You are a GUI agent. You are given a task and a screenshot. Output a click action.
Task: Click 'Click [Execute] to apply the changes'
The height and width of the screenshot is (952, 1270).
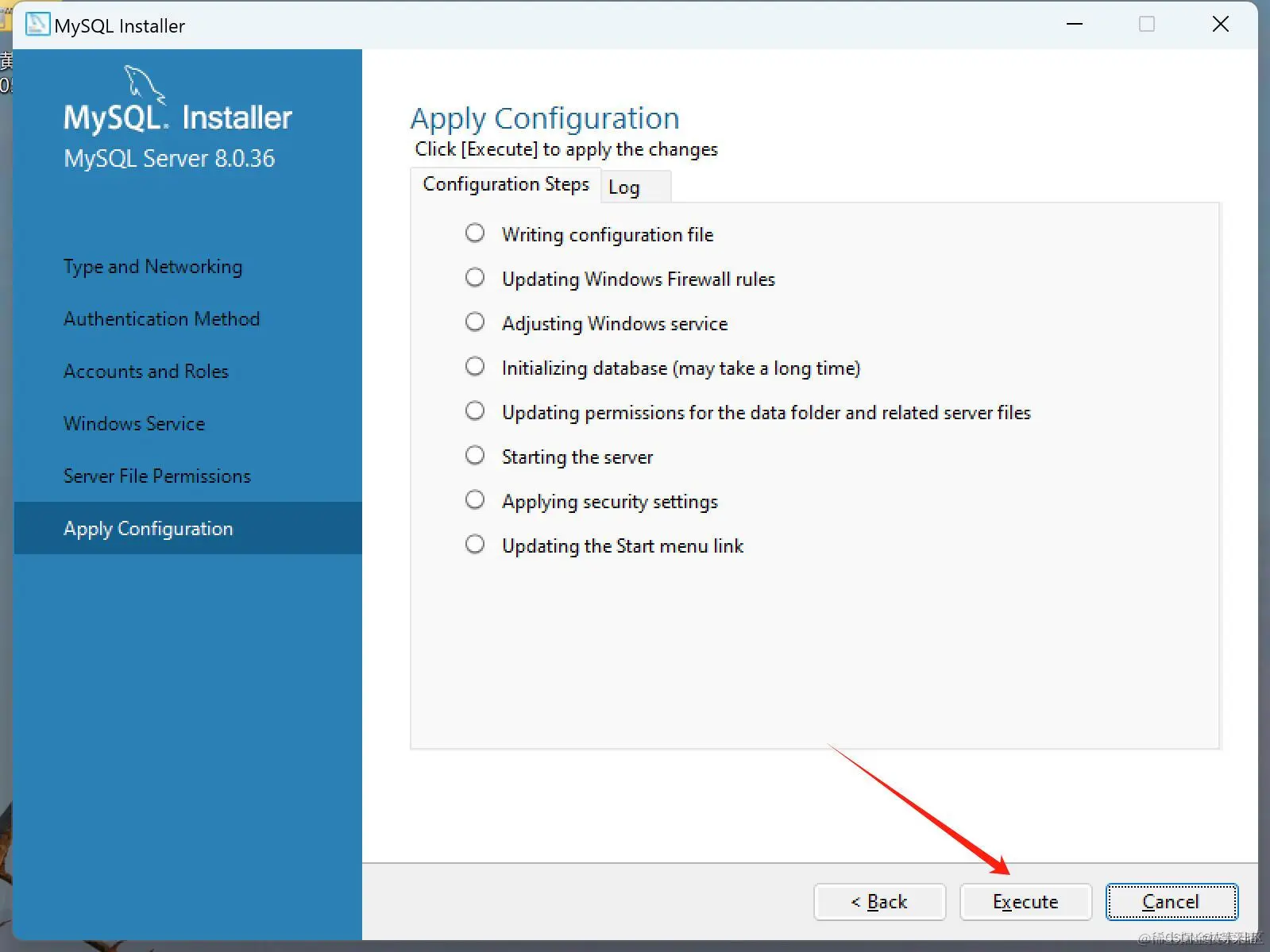tap(566, 149)
